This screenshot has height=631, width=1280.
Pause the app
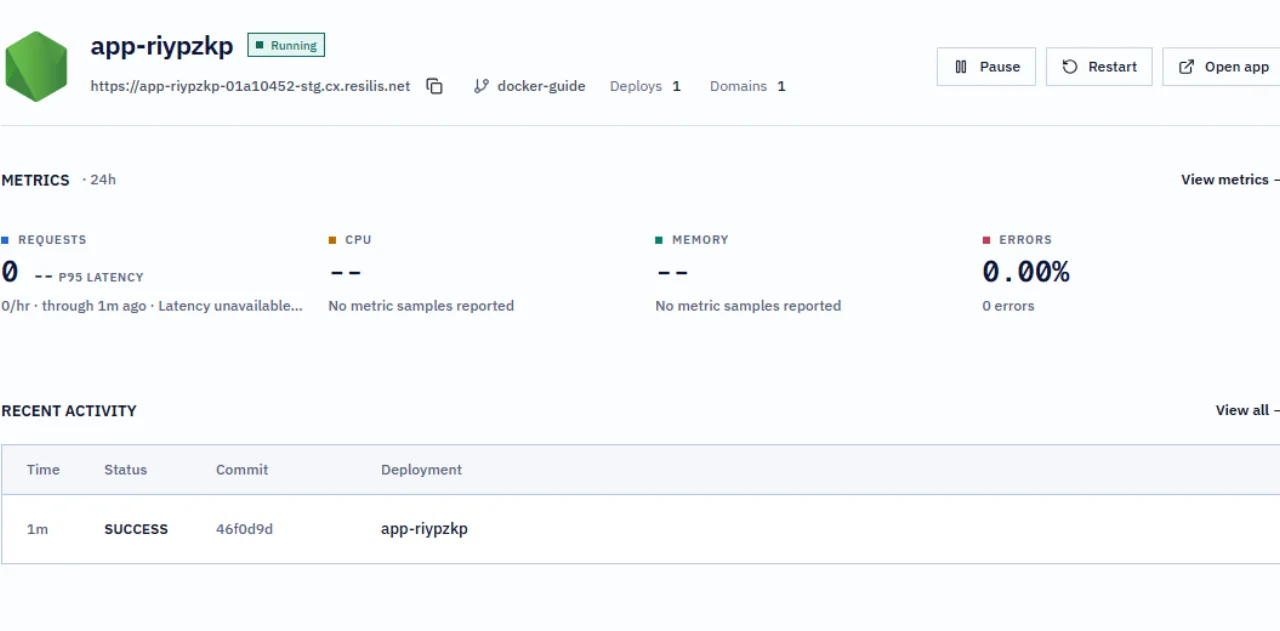coord(986,67)
